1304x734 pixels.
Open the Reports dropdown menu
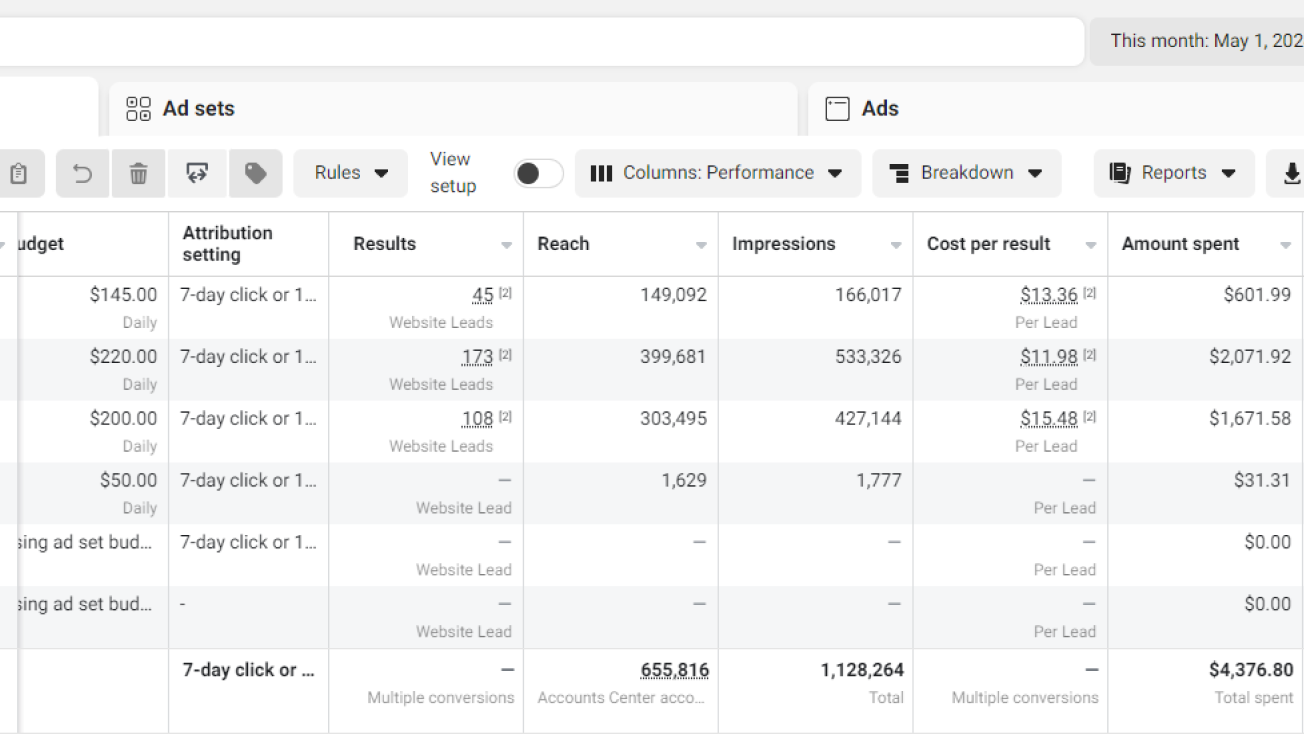point(1174,173)
